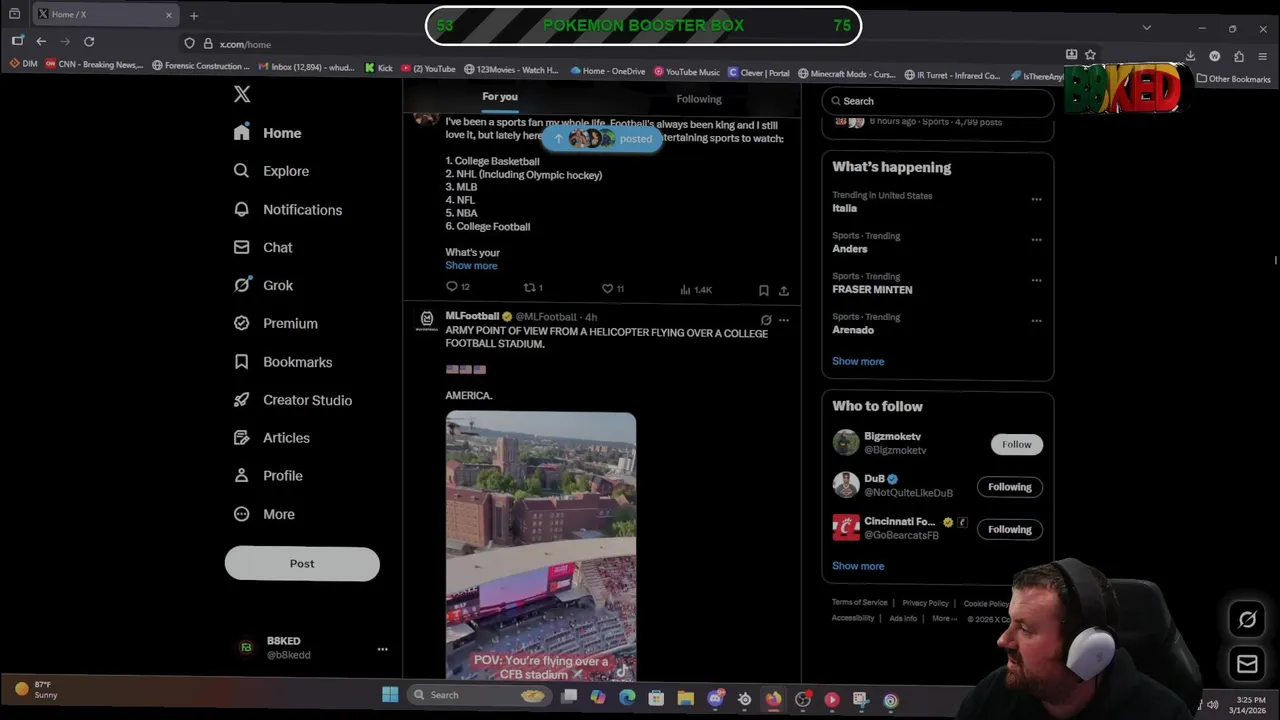This screenshot has width=1280, height=720.
Task: Switch to the For you tab
Action: click(x=500, y=97)
